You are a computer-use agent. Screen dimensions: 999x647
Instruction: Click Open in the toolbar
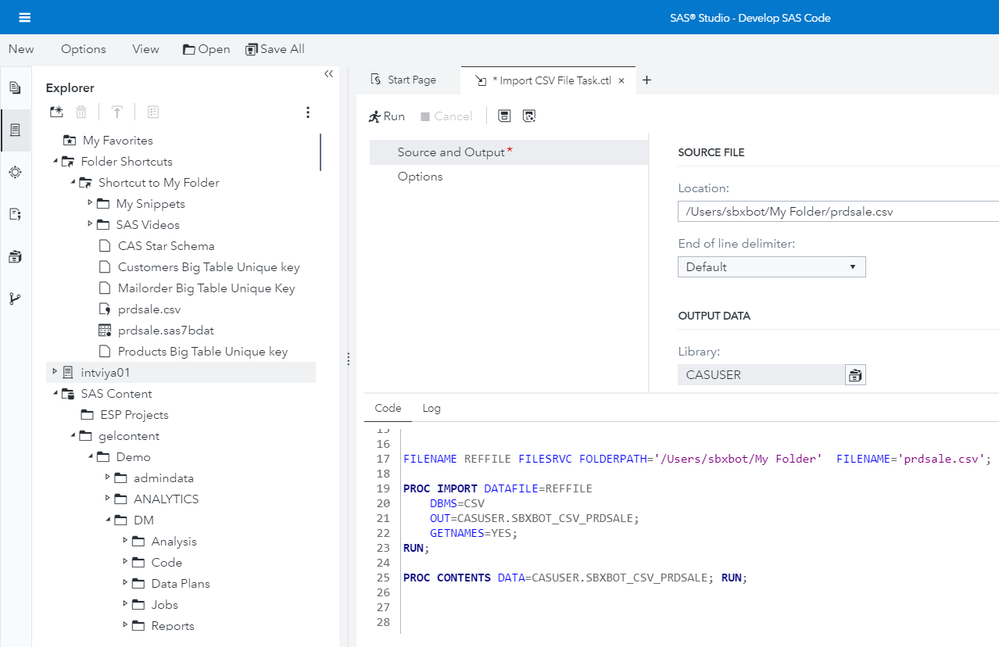(x=206, y=49)
